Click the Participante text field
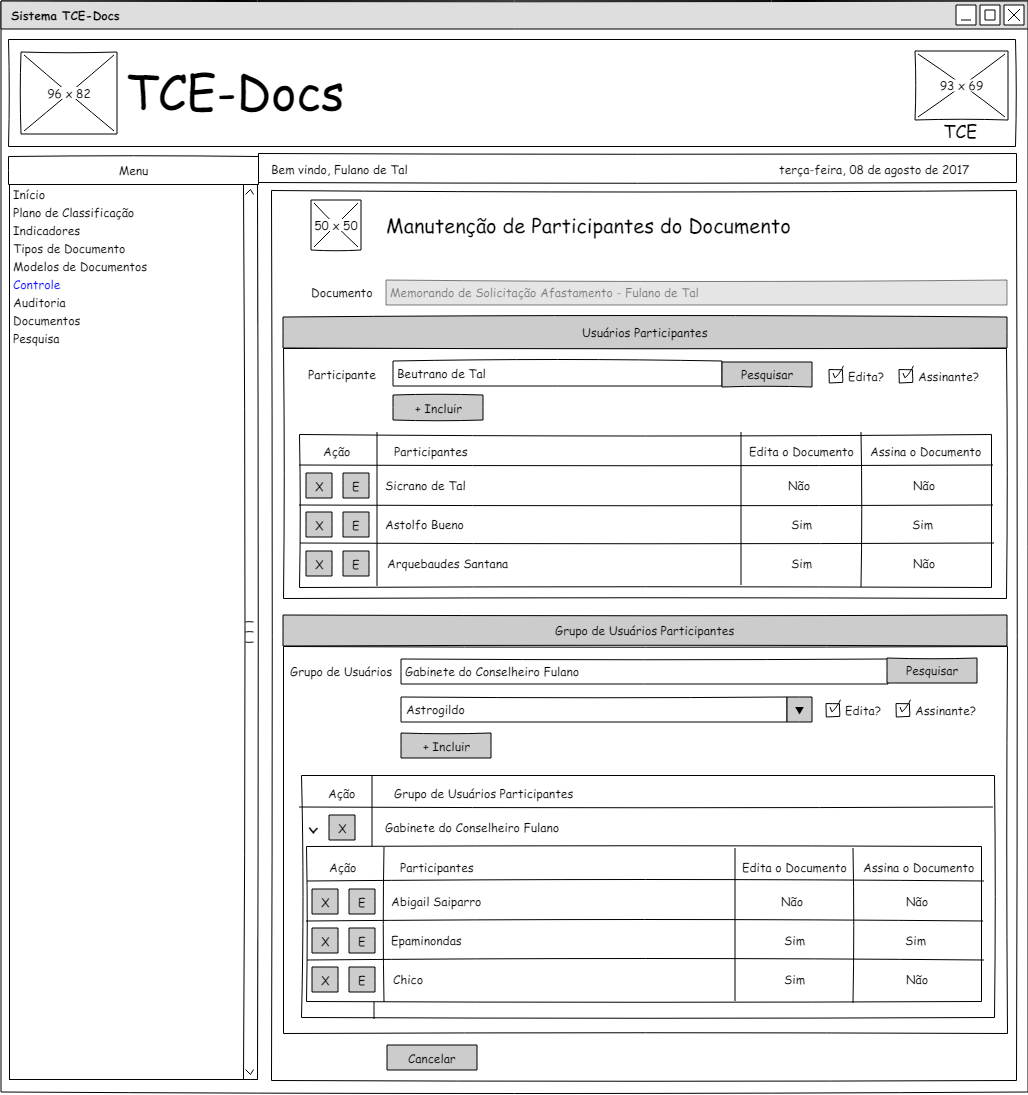This screenshot has width=1028, height=1095. tap(556, 374)
